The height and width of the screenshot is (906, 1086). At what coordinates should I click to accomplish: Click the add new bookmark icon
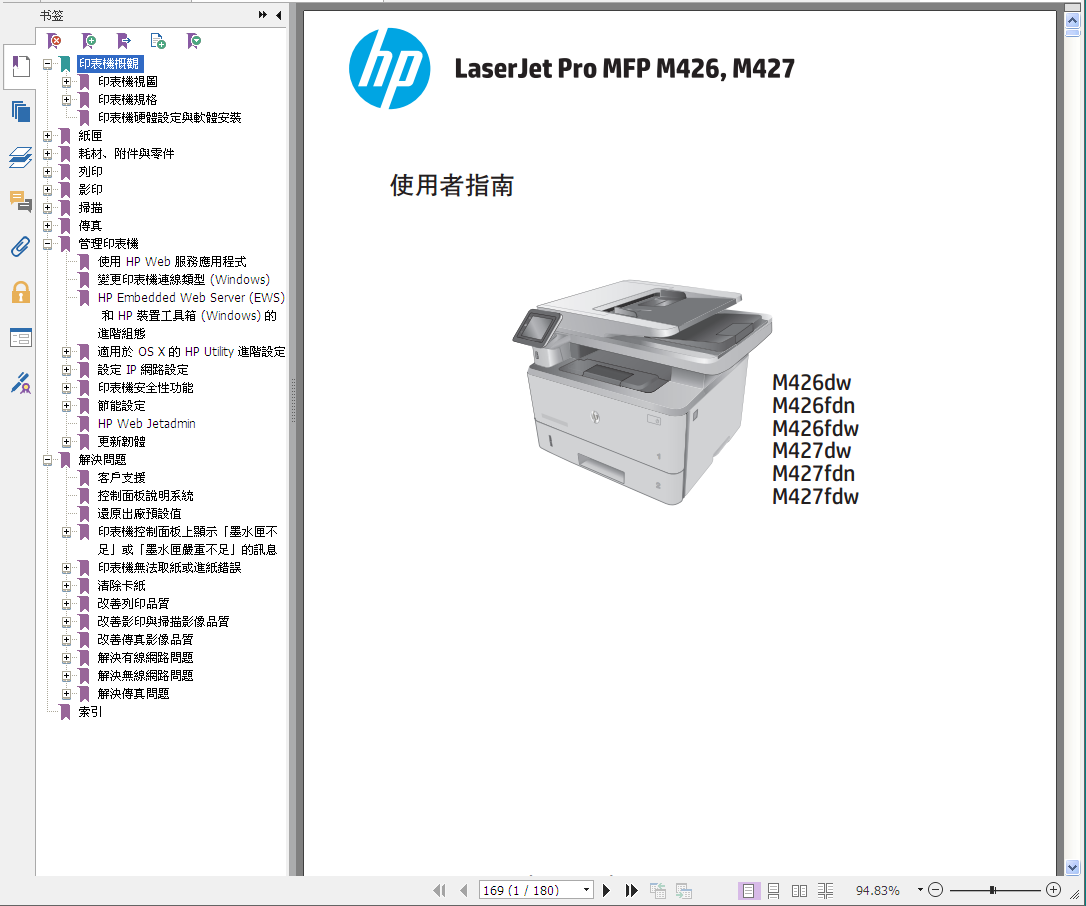coord(89,42)
